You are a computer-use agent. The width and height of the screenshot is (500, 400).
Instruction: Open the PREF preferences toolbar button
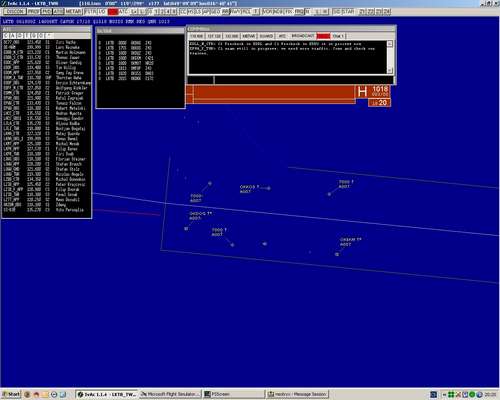click(33, 12)
